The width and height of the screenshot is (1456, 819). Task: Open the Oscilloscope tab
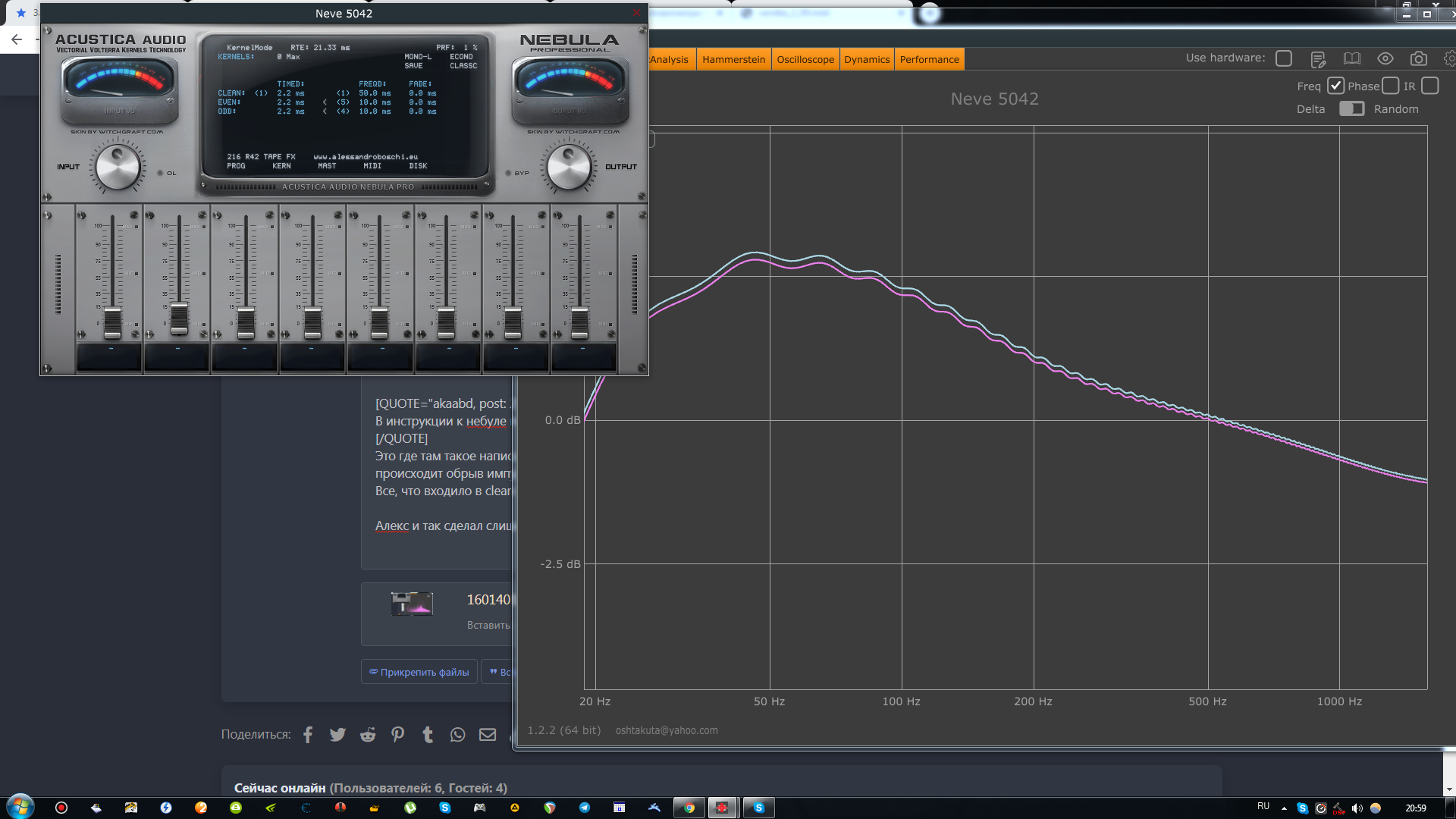click(x=805, y=59)
